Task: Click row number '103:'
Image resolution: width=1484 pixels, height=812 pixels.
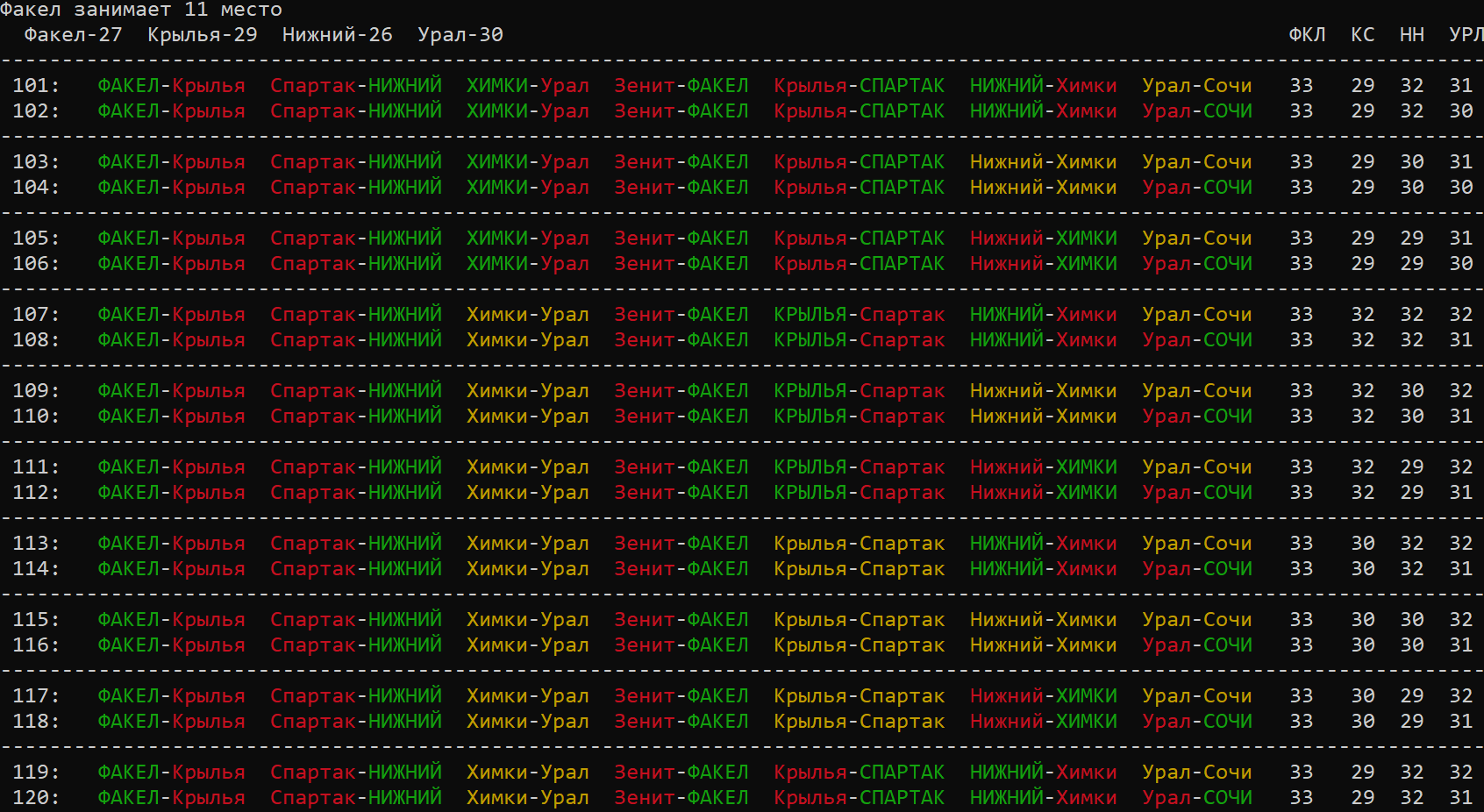Action: [36, 162]
